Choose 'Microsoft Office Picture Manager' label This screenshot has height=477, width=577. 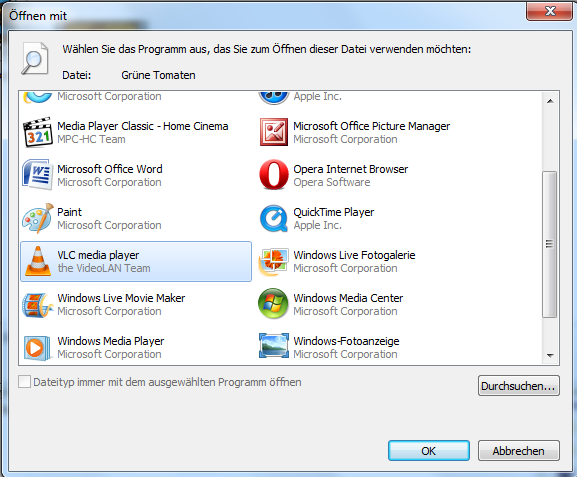coord(372,126)
